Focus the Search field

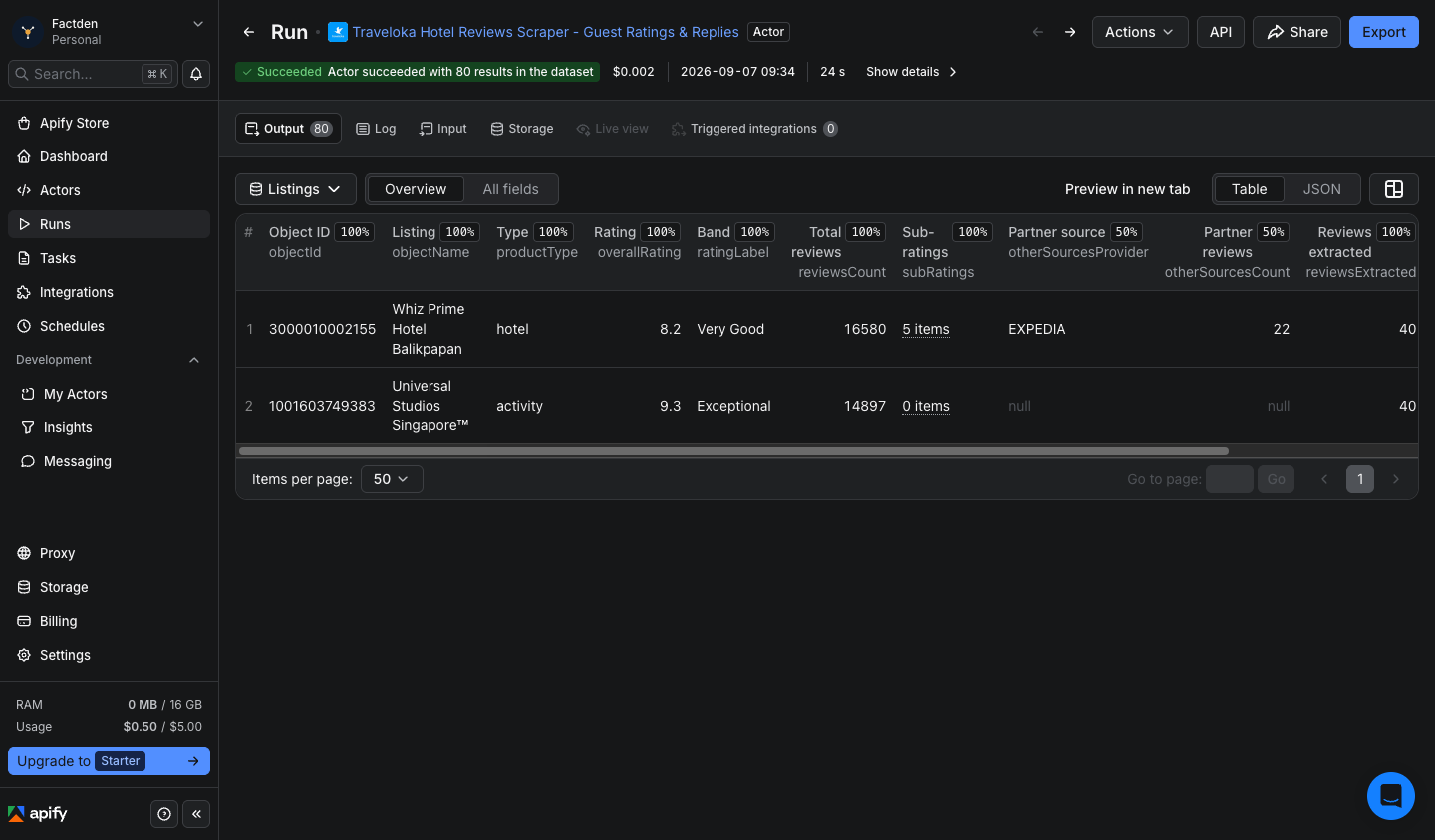pos(94,74)
